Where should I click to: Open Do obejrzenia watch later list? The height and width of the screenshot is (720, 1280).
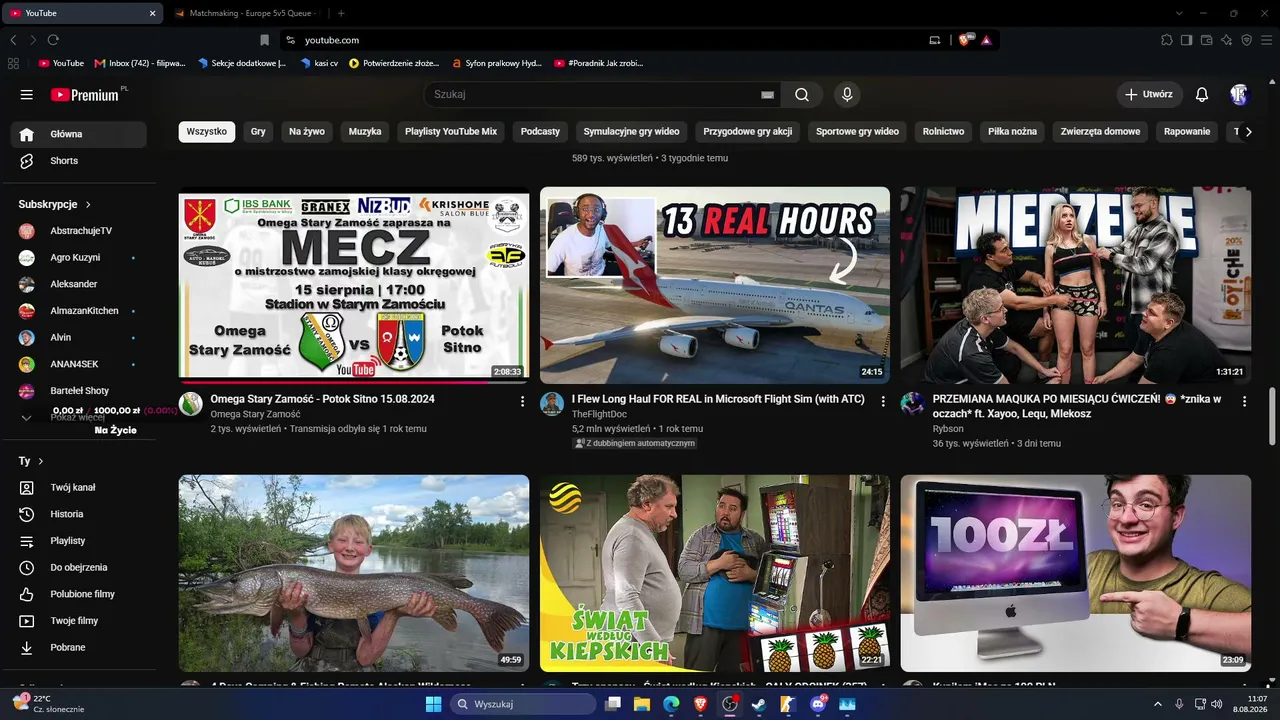click(78, 567)
